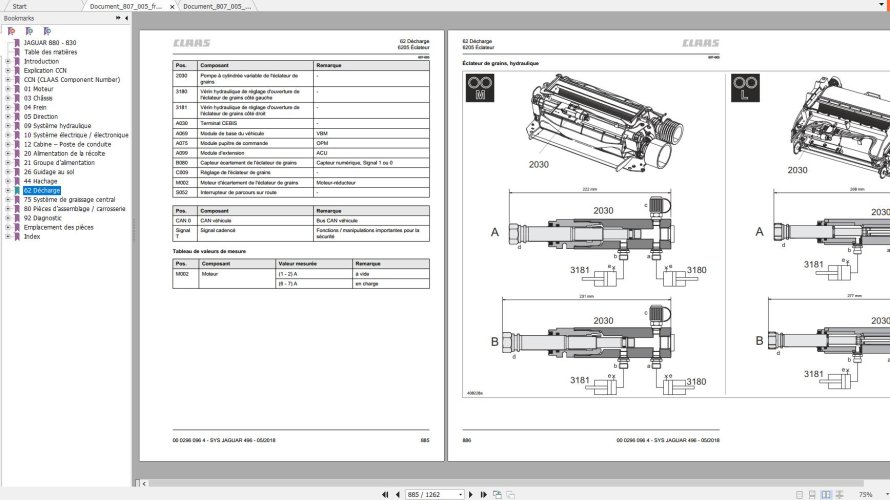Go to the previous page

coord(397,494)
